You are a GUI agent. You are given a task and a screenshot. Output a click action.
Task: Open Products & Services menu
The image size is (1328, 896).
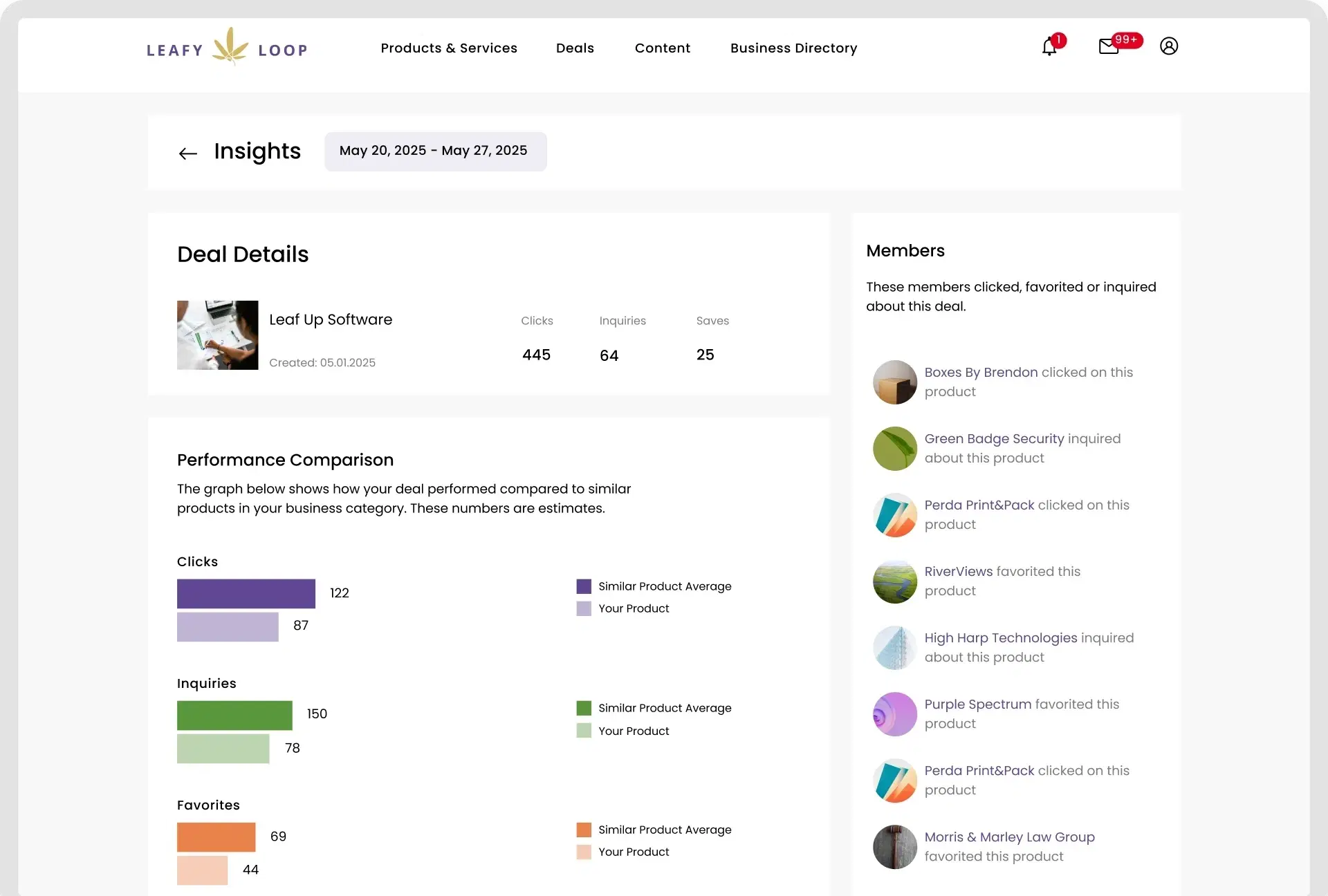pyautogui.click(x=449, y=48)
